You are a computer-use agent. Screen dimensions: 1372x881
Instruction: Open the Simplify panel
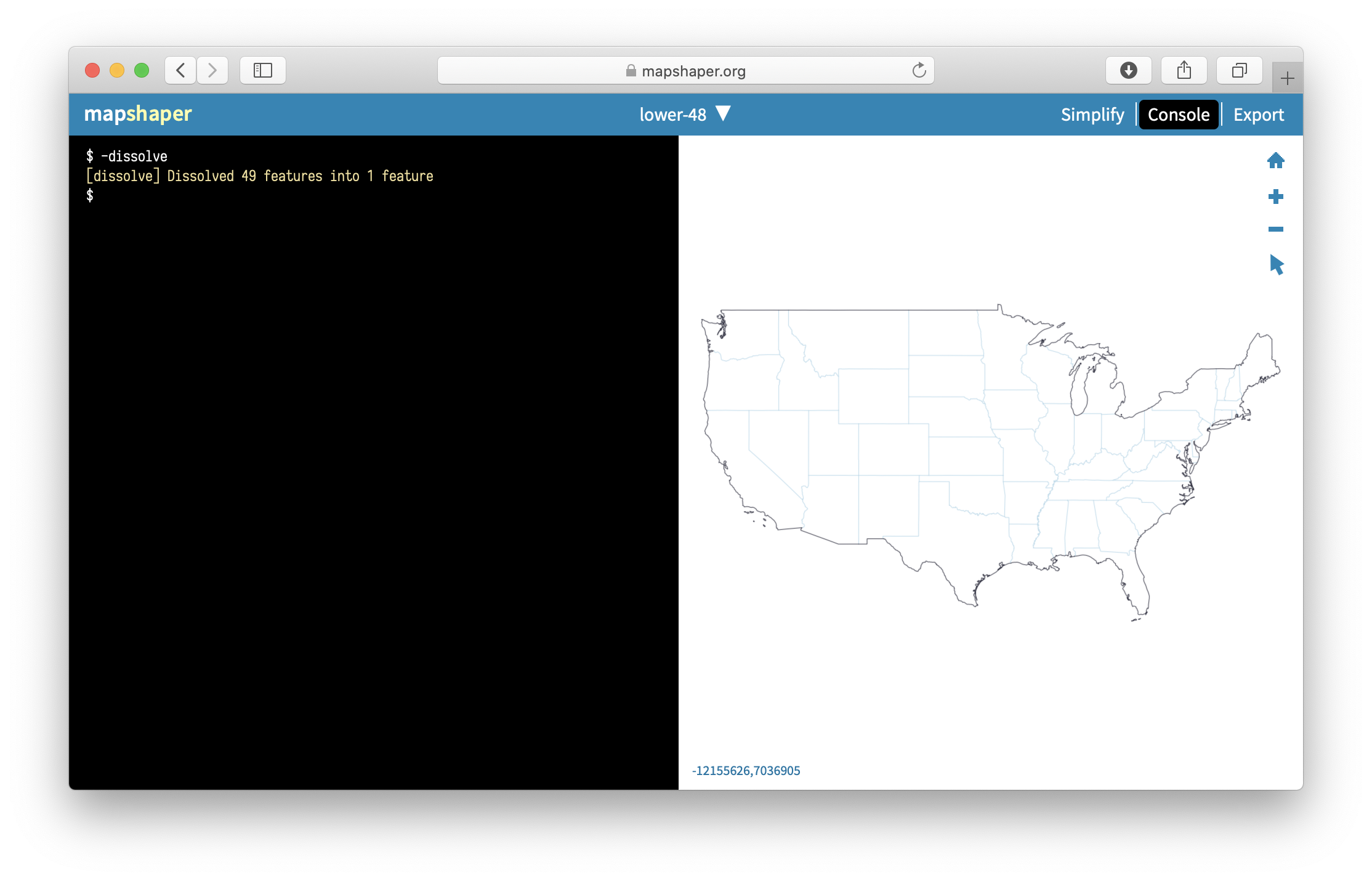pyautogui.click(x=1092, y=113)
